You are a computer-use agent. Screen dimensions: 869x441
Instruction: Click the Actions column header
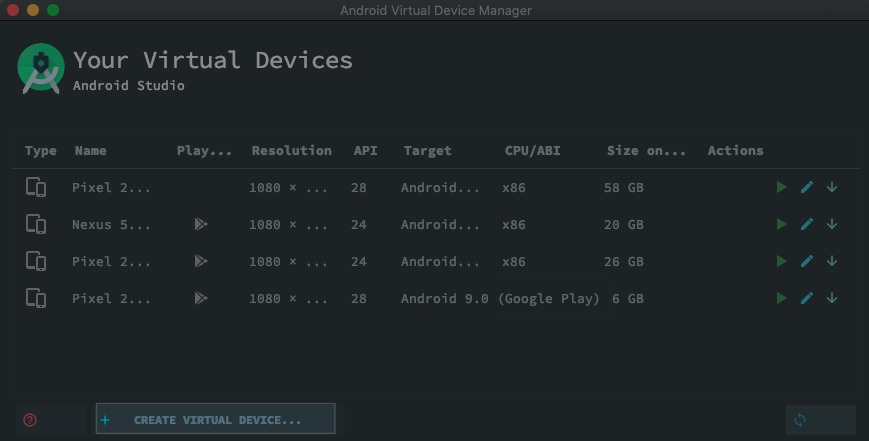pyautogui.click(x=735, y=151)
